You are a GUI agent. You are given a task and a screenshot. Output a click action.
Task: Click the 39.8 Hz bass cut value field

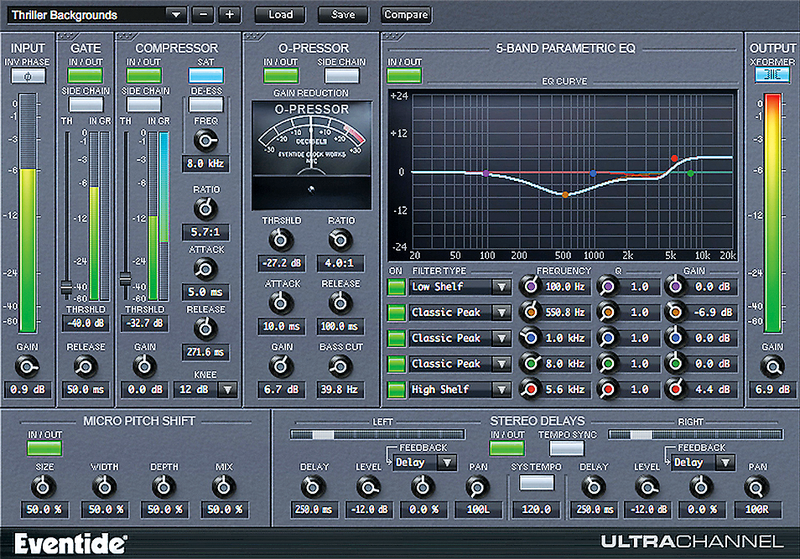point(340,390)
